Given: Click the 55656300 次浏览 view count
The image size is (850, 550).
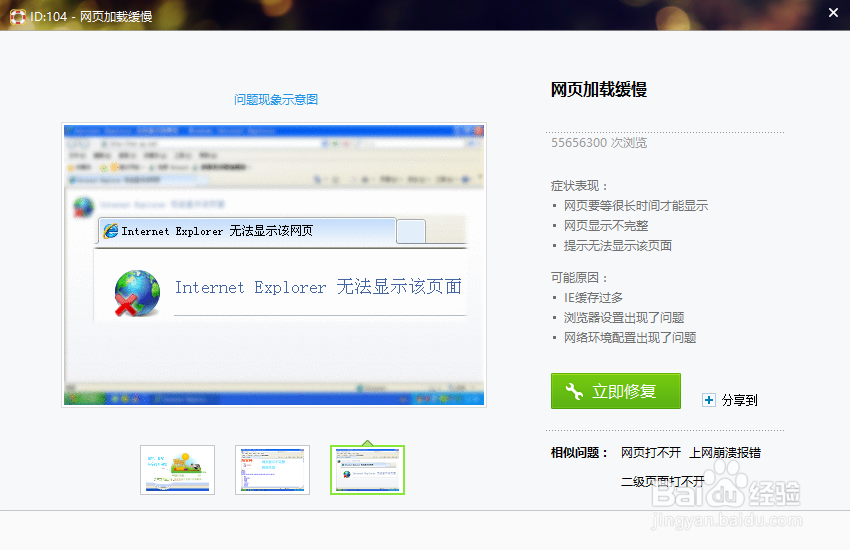Looking at the screenshot, I should coord(599,143).
